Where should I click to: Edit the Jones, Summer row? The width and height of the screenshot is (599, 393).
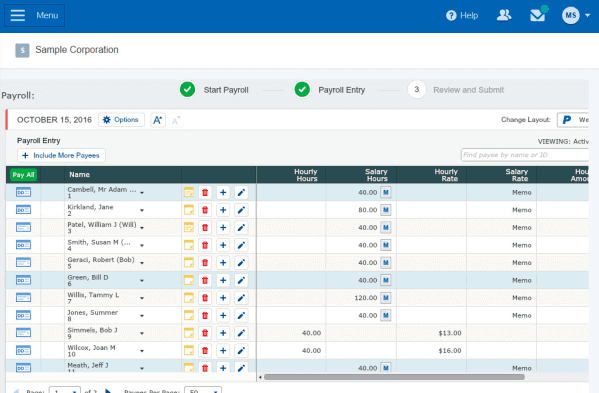[241, 315]
